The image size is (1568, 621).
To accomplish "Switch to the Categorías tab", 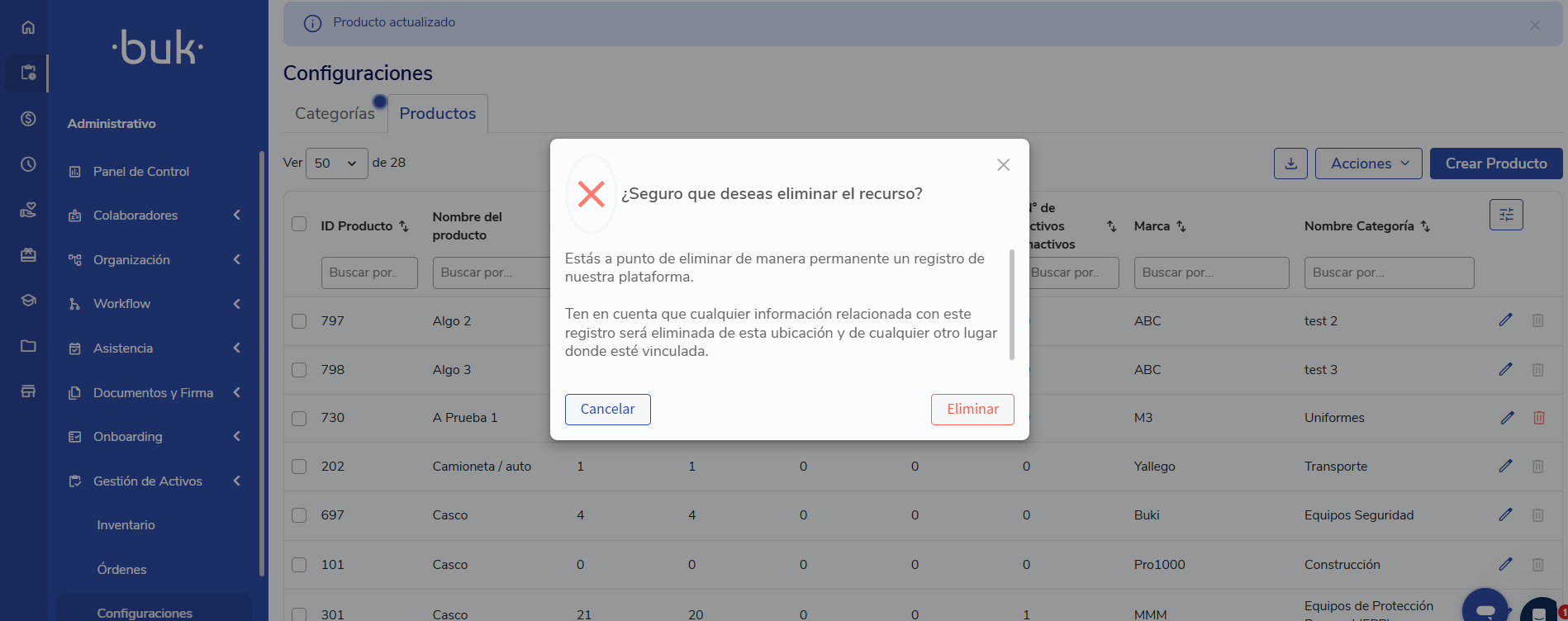I will (335, 114).
